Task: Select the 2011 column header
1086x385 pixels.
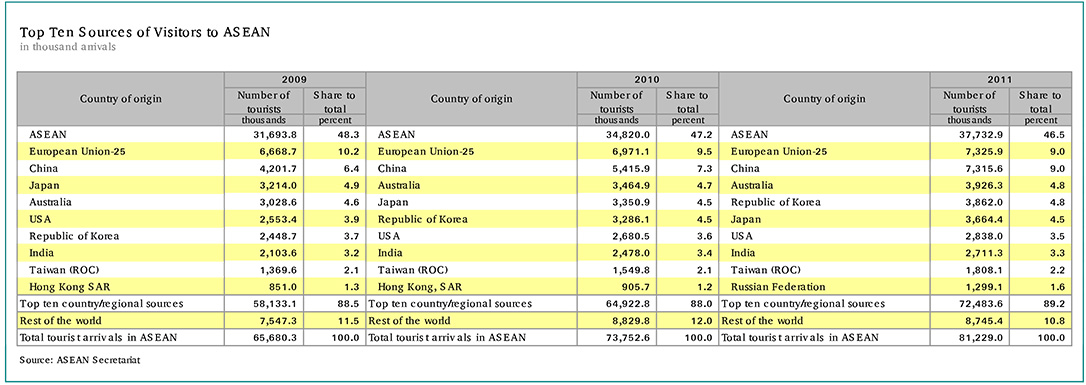Action: click(1001, 80)
